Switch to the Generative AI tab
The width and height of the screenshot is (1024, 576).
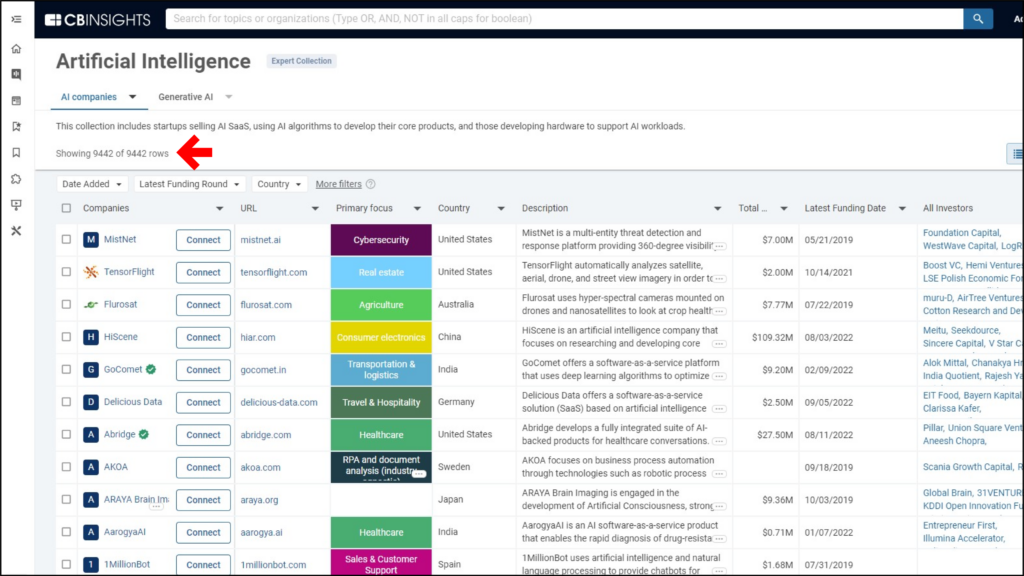185,97
